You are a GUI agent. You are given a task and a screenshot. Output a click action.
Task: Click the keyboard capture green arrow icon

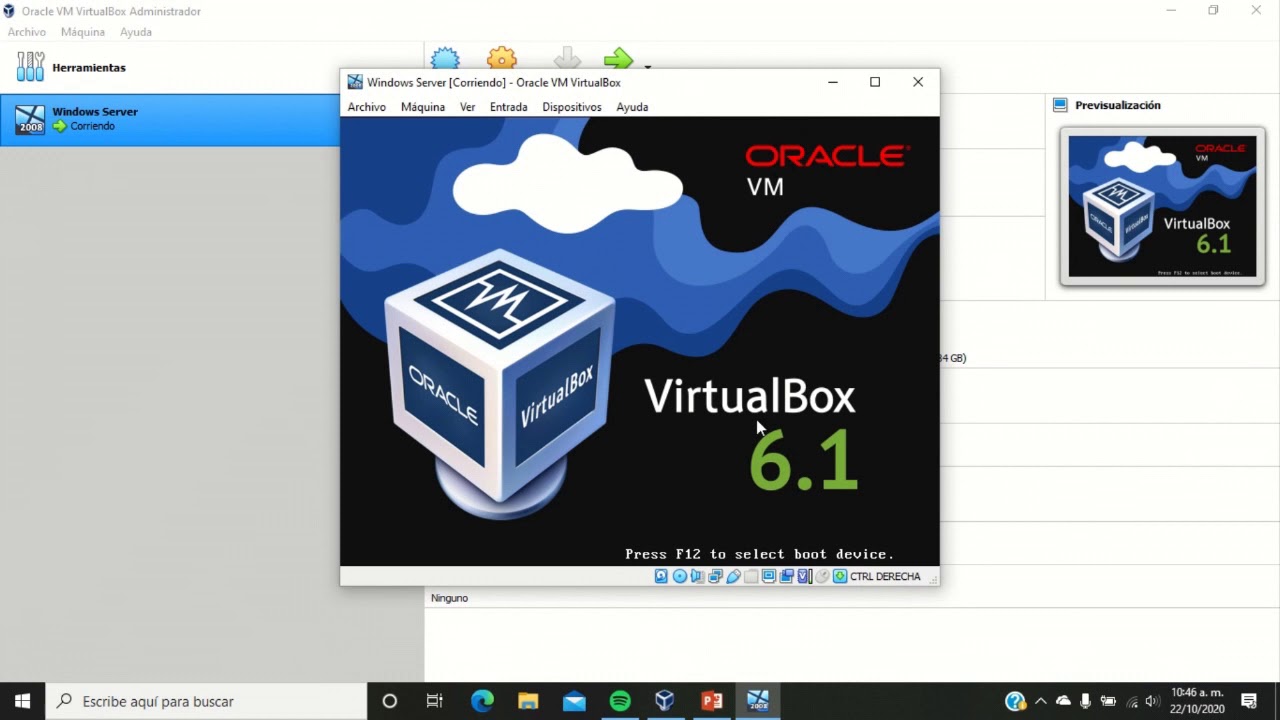point(840,576)
